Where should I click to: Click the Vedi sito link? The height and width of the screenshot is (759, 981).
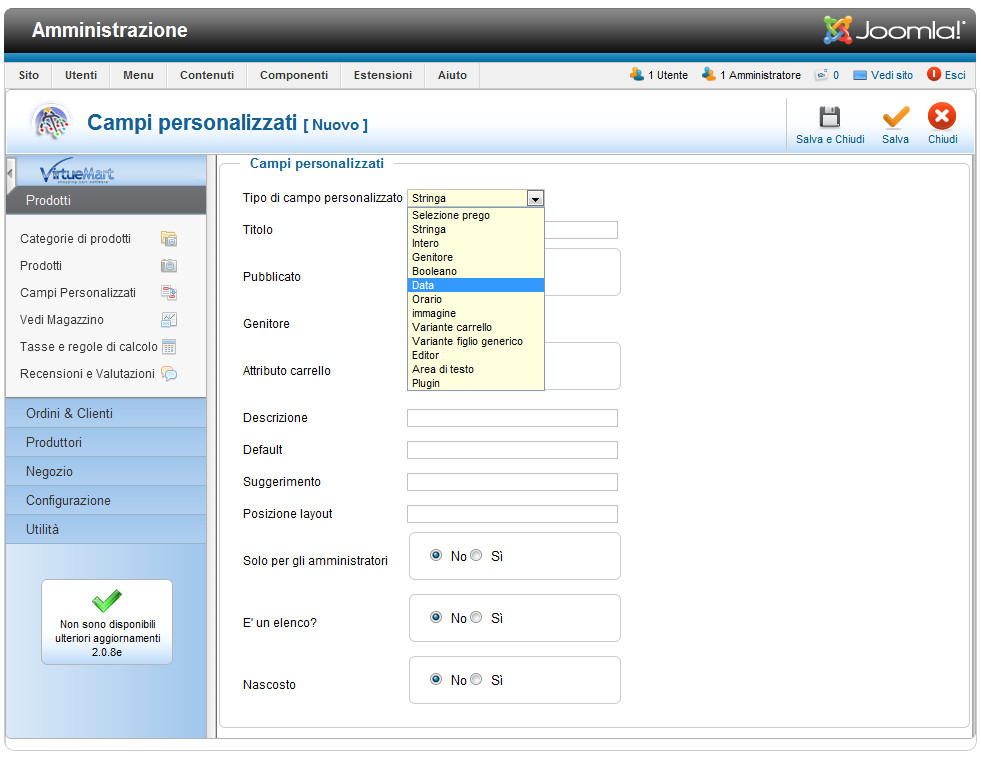(x=890, y=75)
